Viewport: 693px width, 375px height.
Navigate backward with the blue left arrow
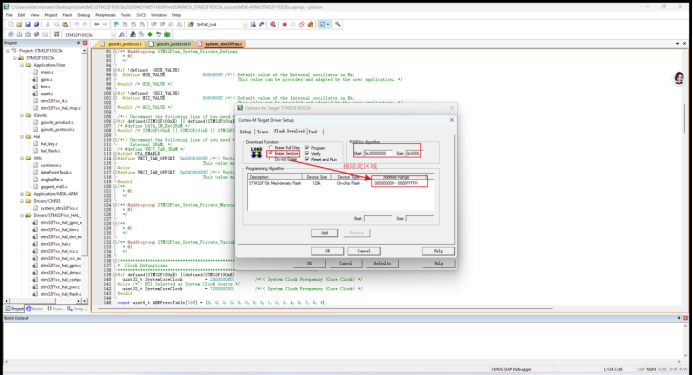[x=96, y=24]
